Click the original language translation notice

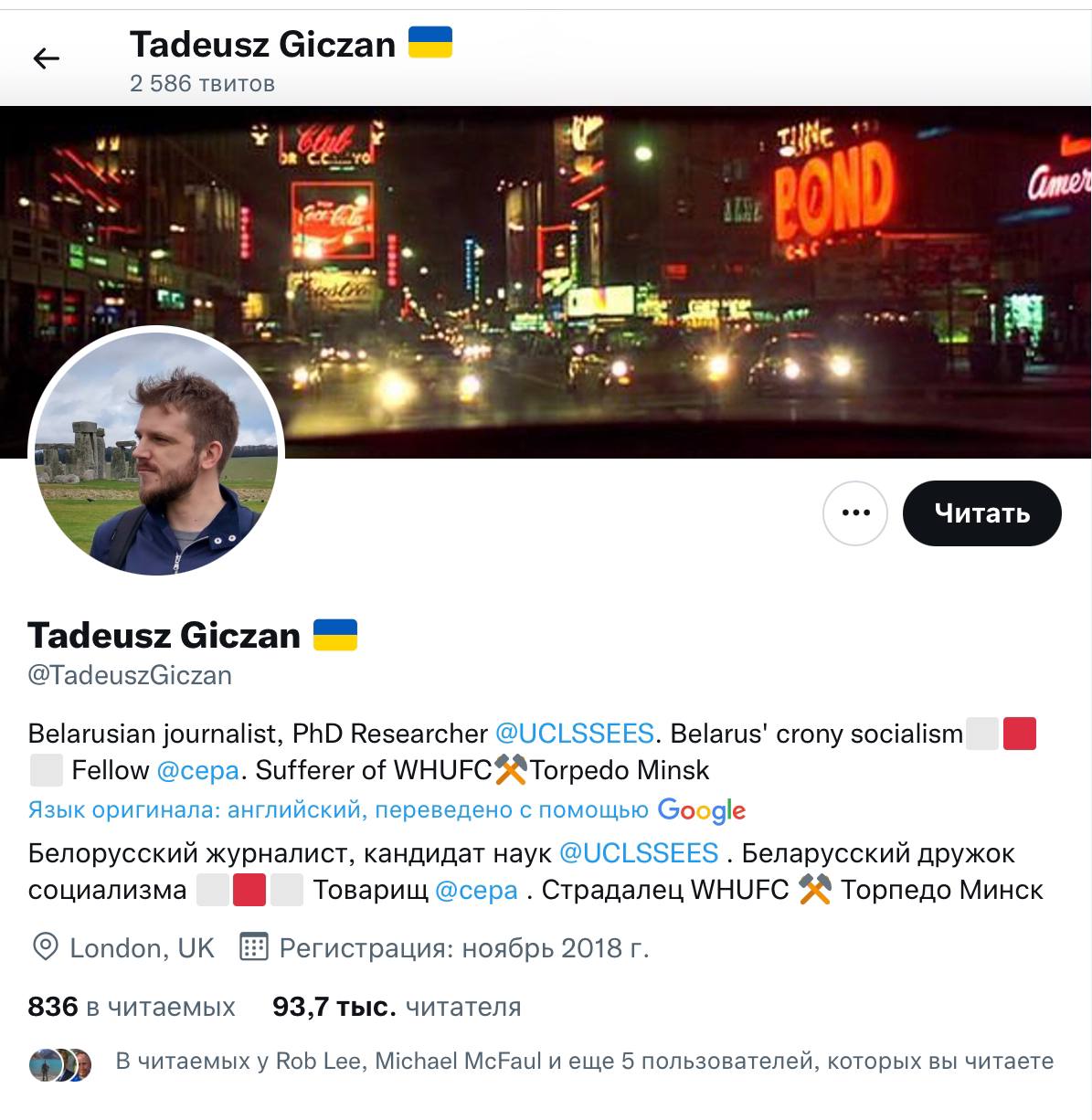tap(387, 810)
